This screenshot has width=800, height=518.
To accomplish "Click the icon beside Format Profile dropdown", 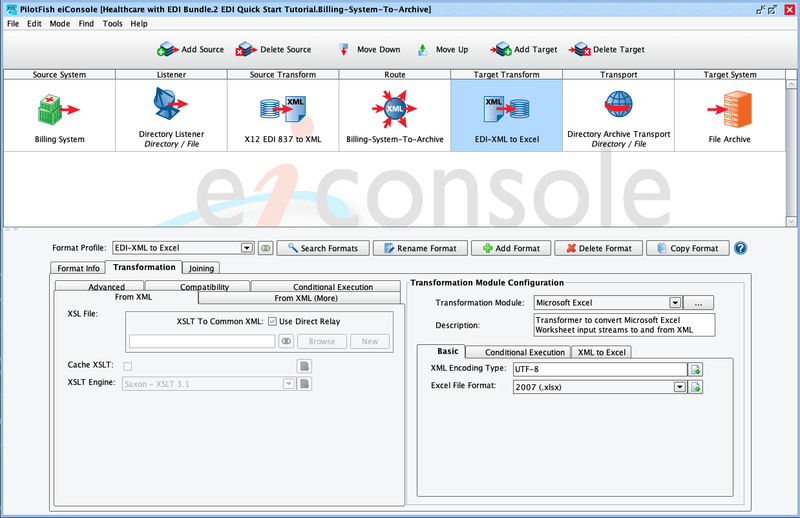I will (x=265, y=248).
